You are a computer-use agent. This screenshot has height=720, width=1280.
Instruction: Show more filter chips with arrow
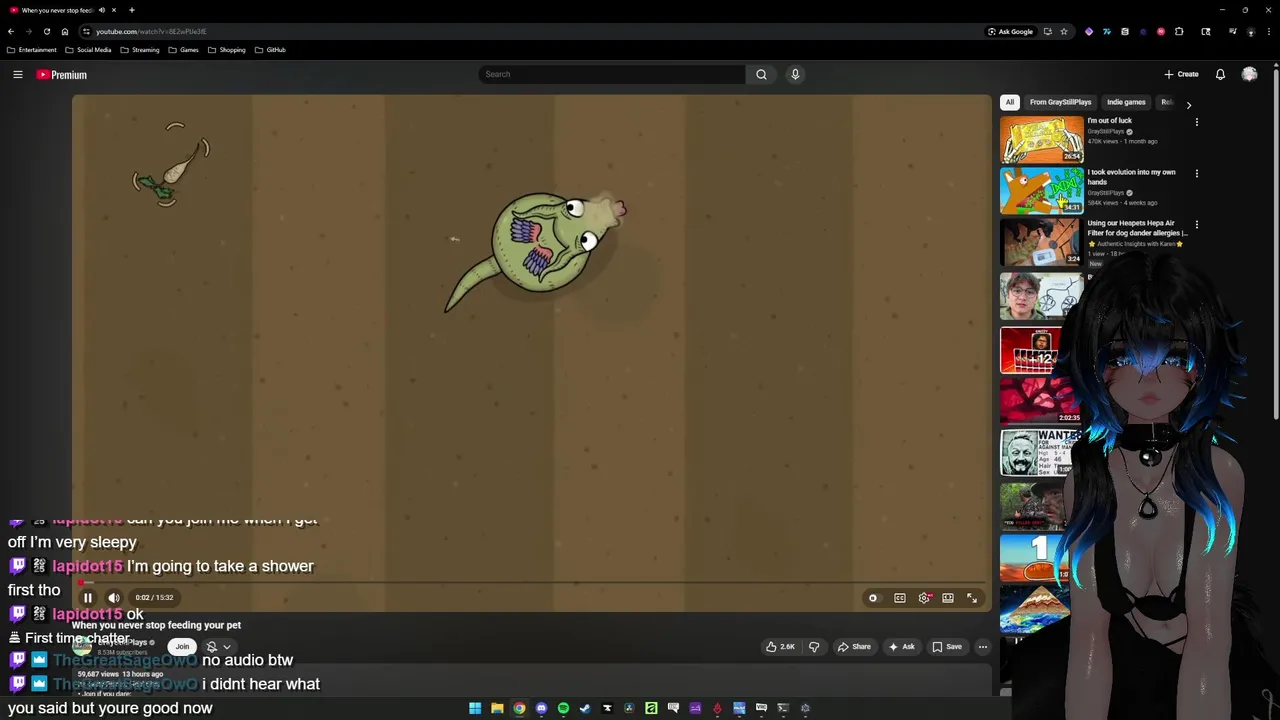[x=1188, y=104]
